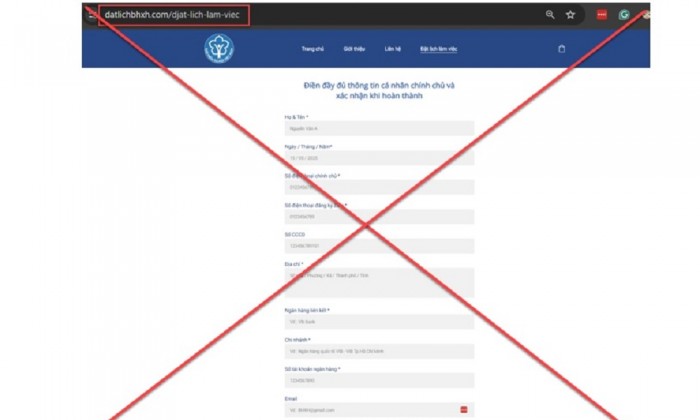Click the site info icon beside URL
The width and height of the screenshot is (700, 420).
coord(91,15)
